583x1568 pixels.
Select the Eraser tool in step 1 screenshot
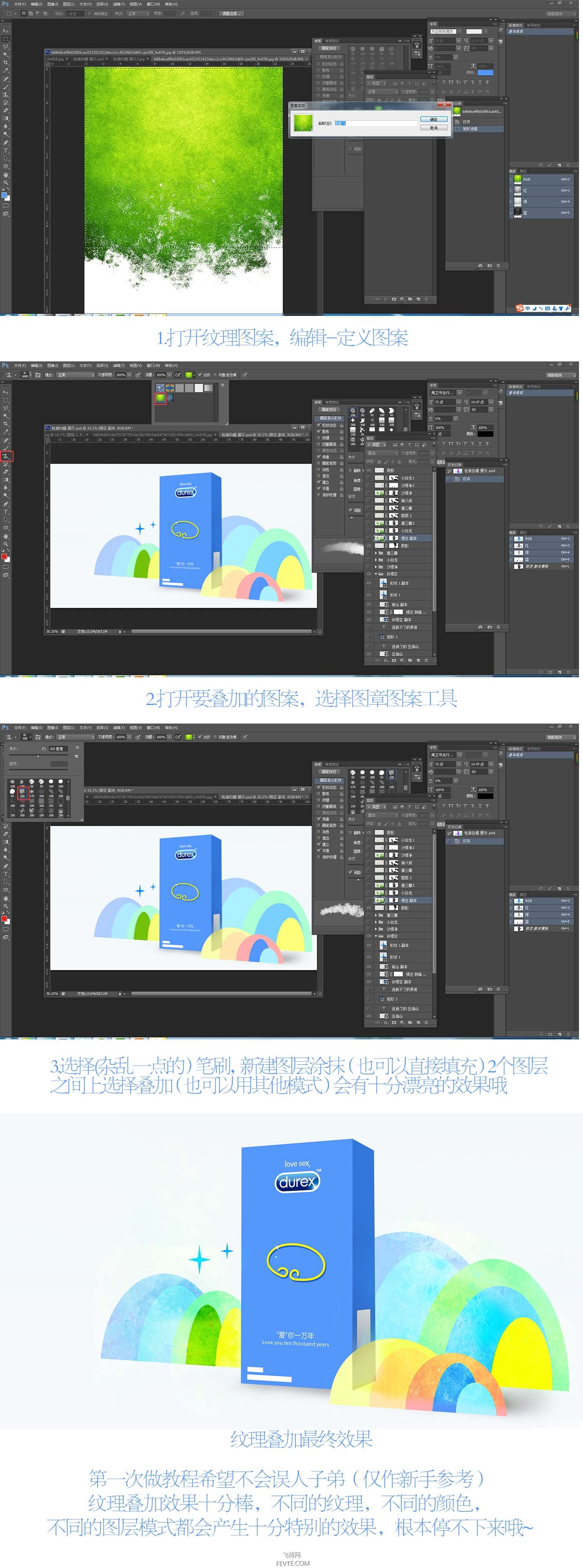click(6, 110)
